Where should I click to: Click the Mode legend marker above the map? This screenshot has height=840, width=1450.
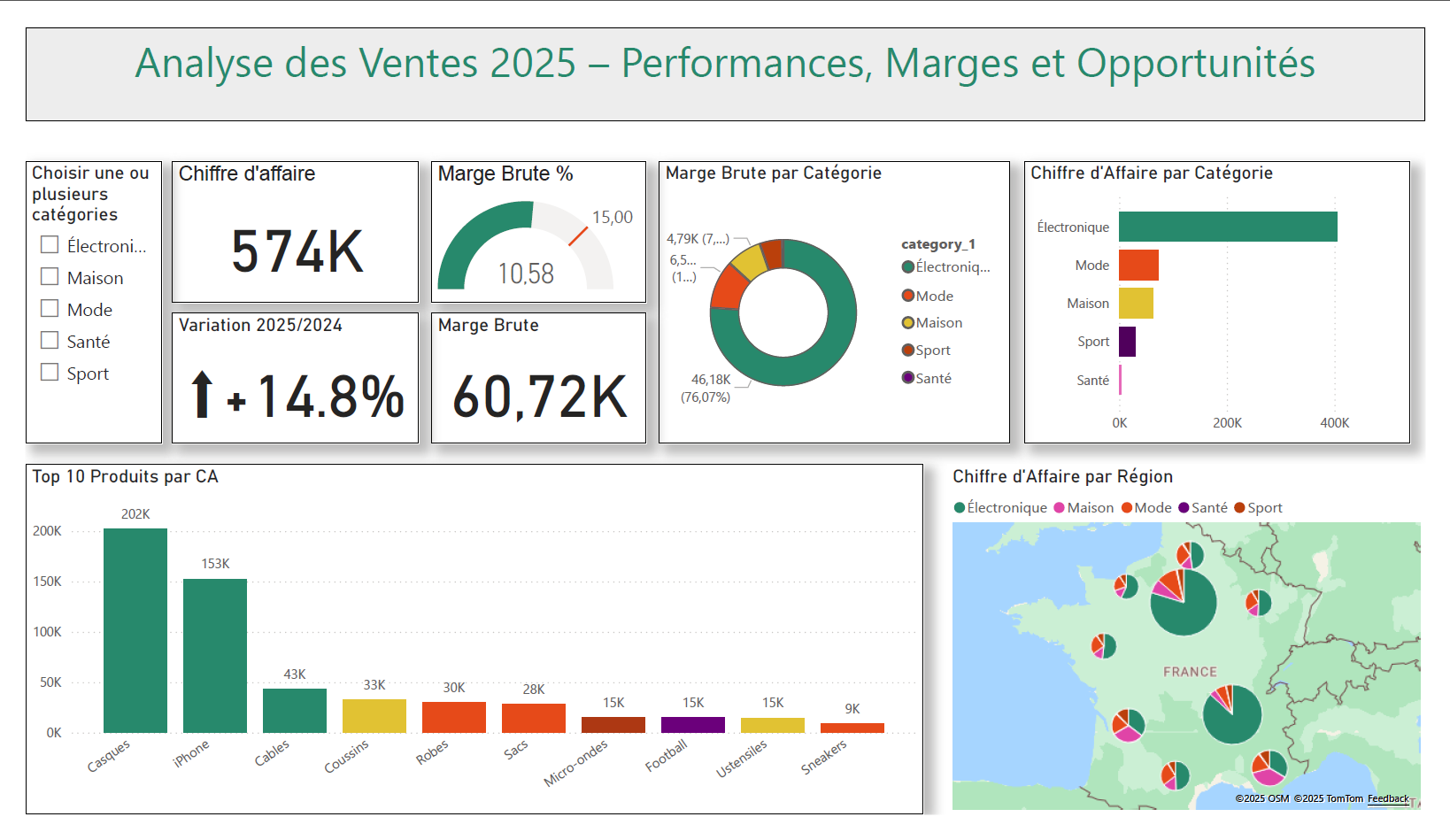1128,507
